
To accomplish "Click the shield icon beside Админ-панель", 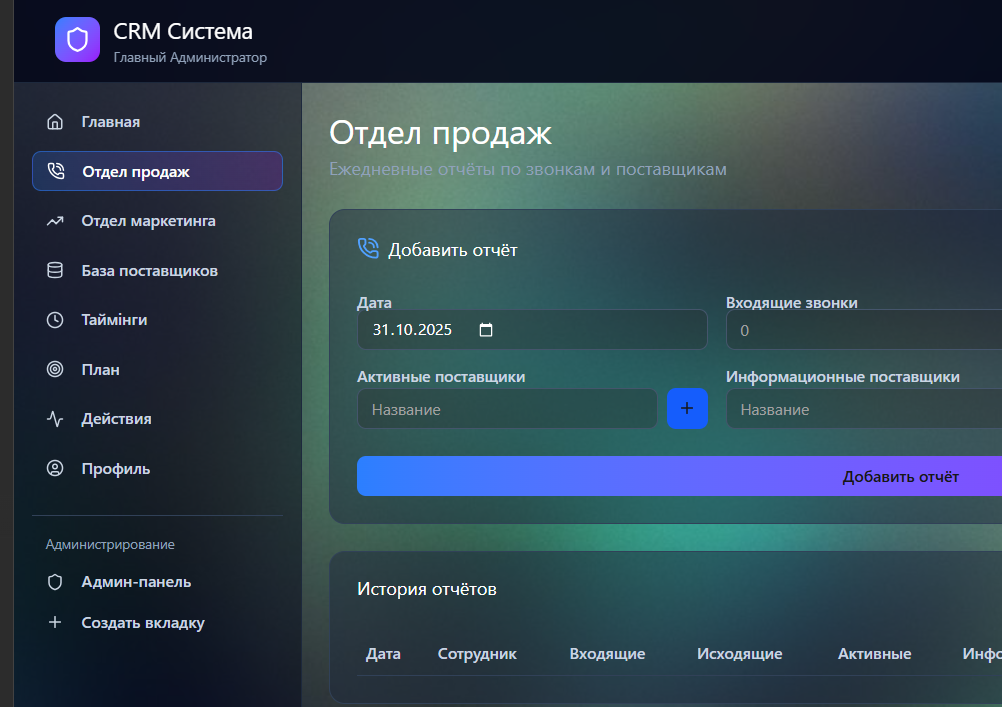I will tap(55, 582).
